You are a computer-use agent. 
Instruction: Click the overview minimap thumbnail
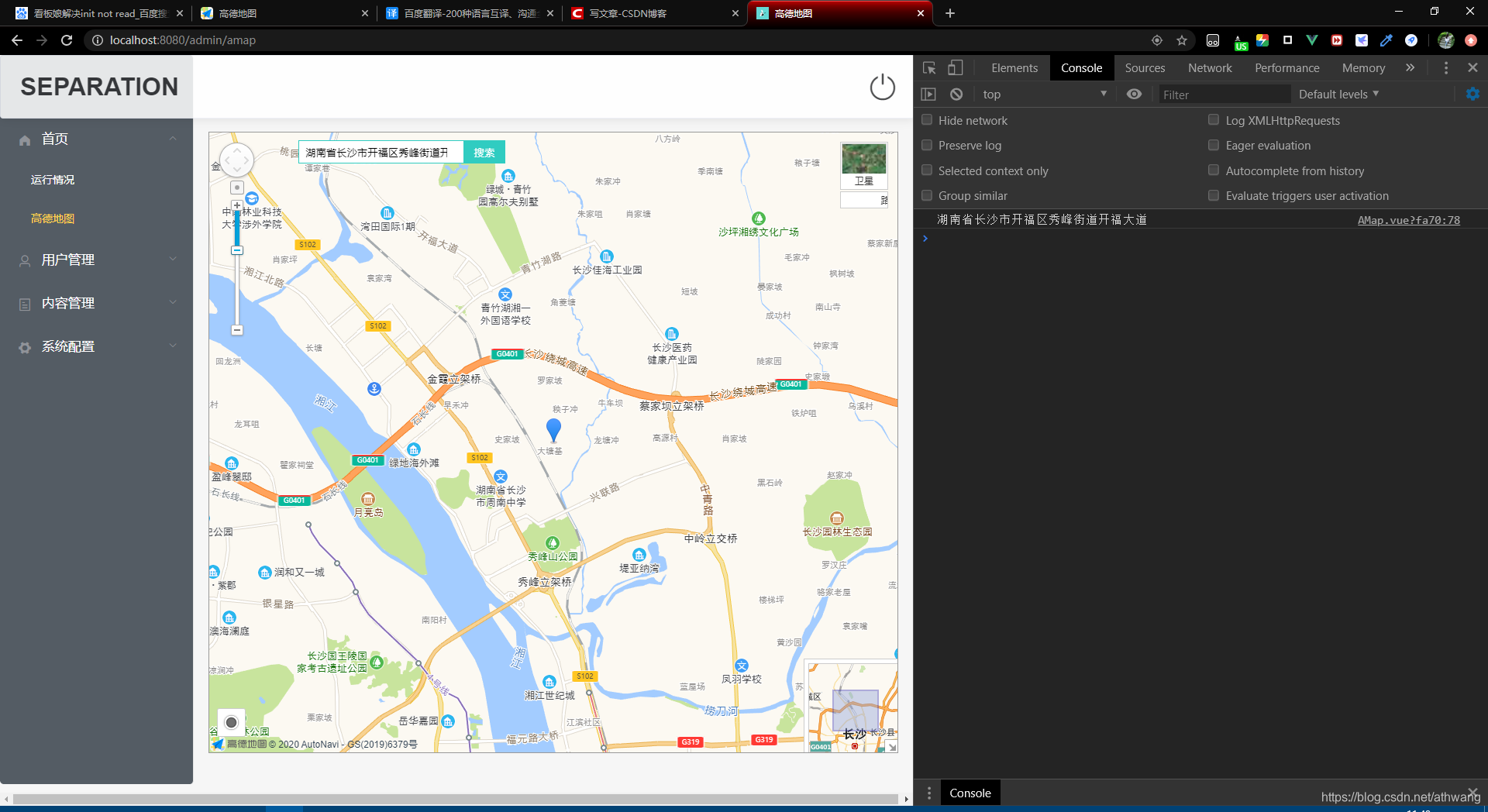pyautogui.click(x=852, y=707)
